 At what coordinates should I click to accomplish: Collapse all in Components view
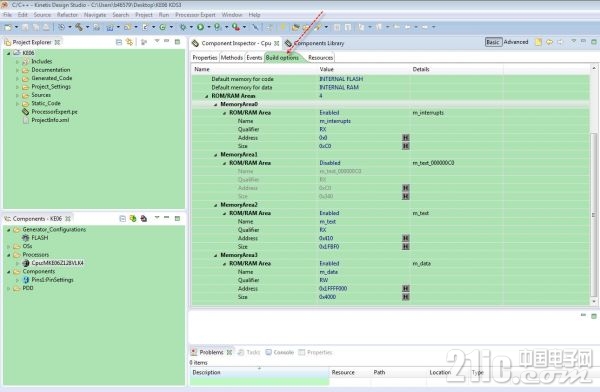122,219
